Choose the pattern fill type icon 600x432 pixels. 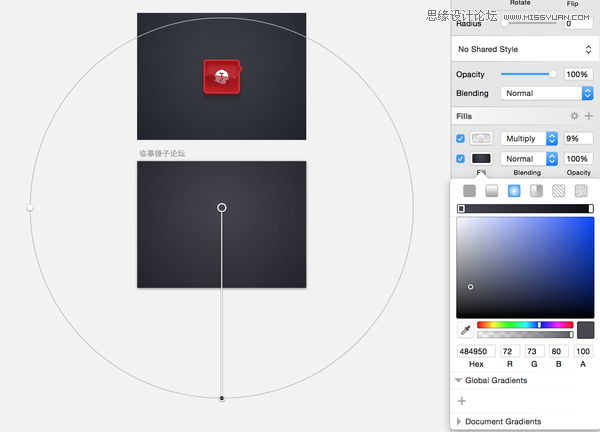click(x=559, y=190)
